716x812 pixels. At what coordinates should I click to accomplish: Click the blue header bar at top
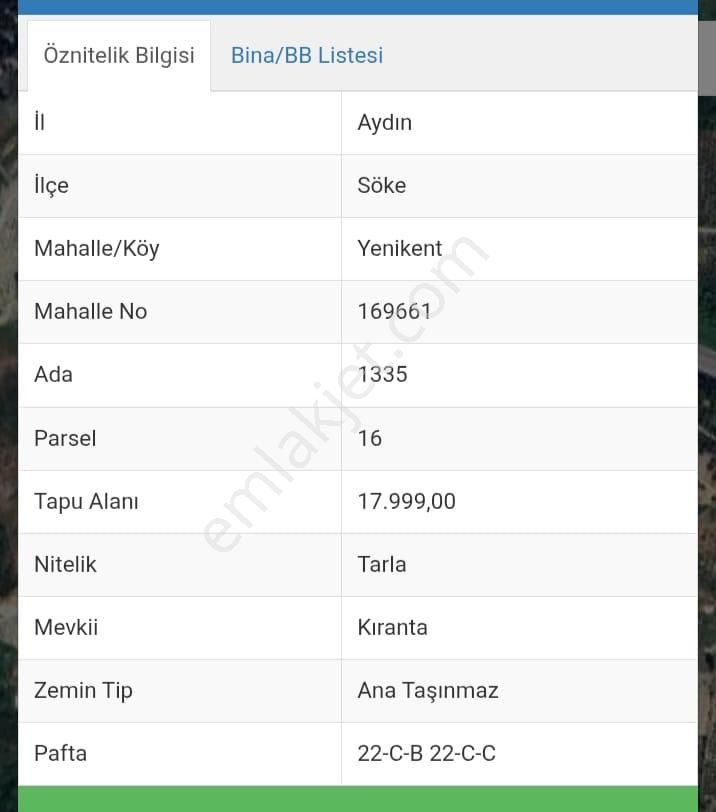(x=358, y=8)
